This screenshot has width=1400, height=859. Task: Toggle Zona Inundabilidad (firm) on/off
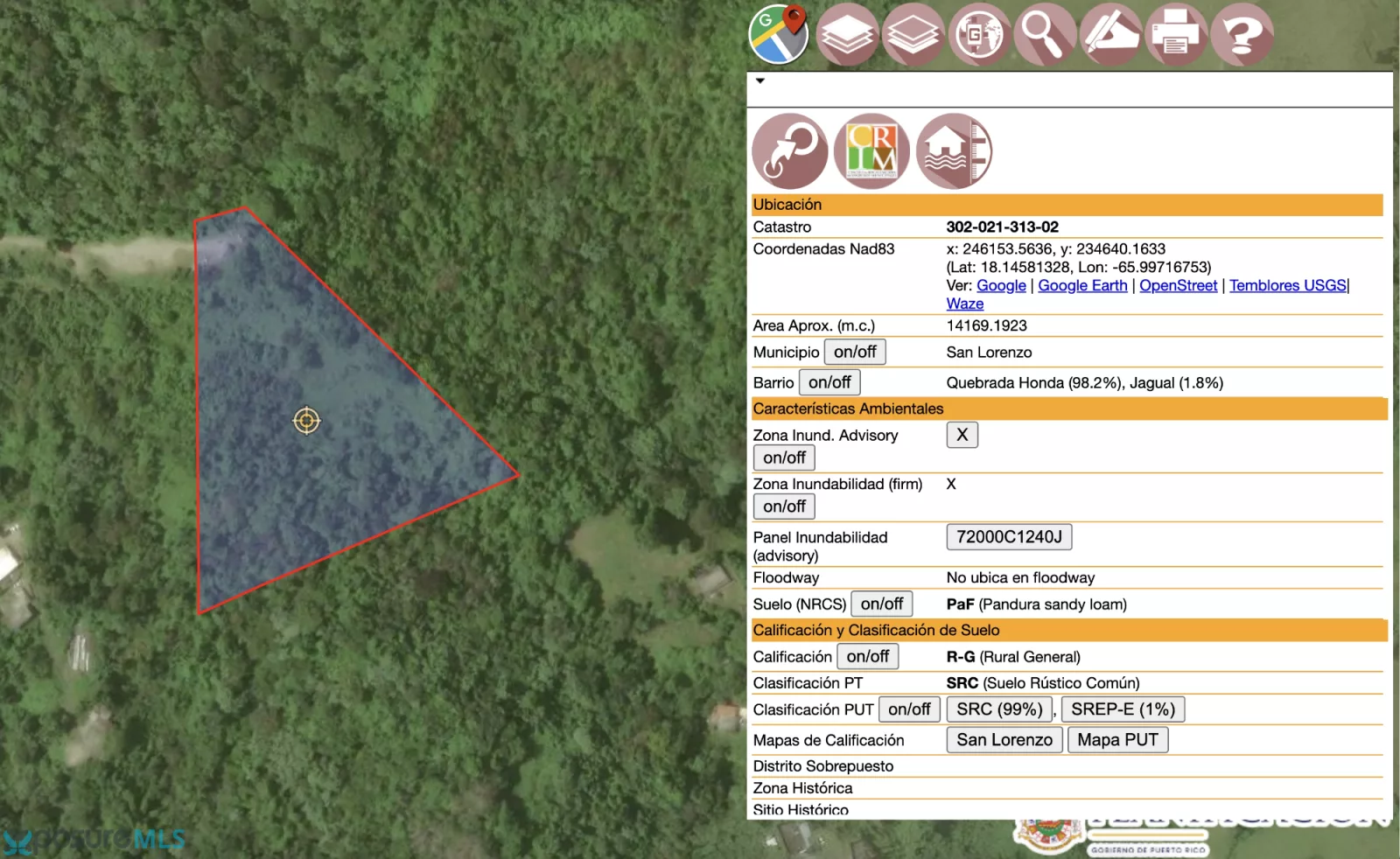click(784, 506)
